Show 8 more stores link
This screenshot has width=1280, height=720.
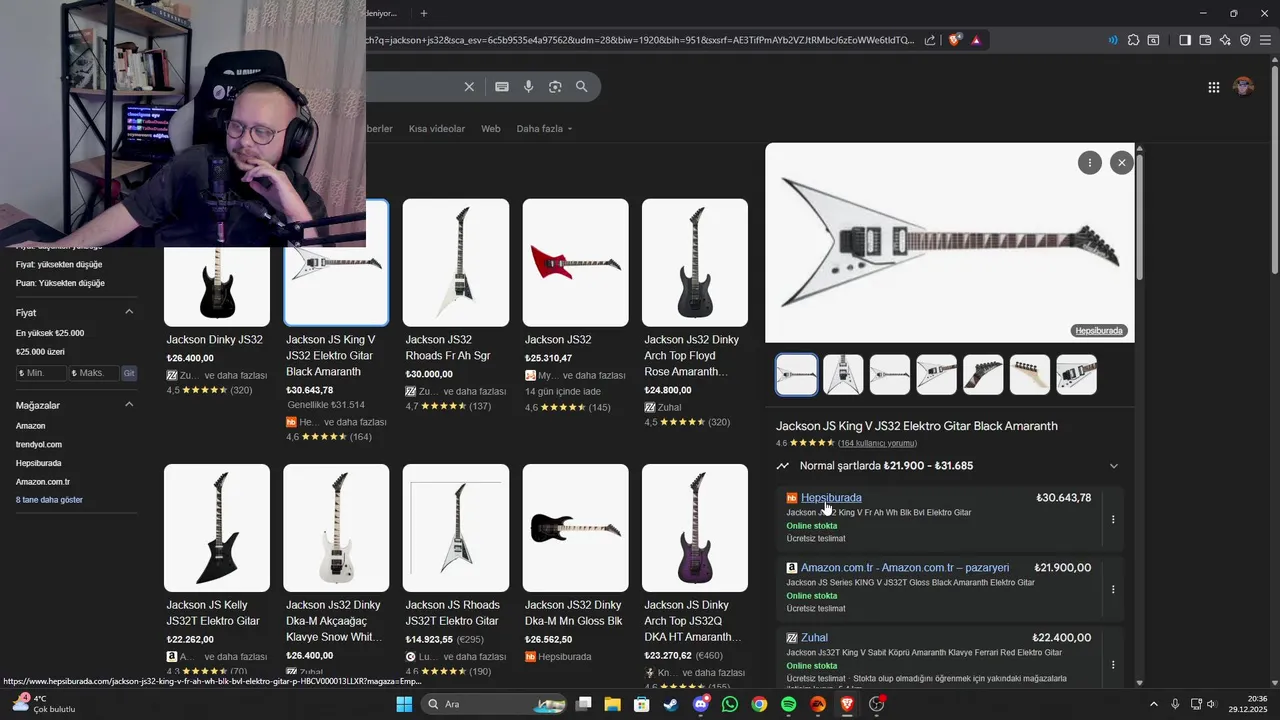pyautogui.click(x=49, y=500)
